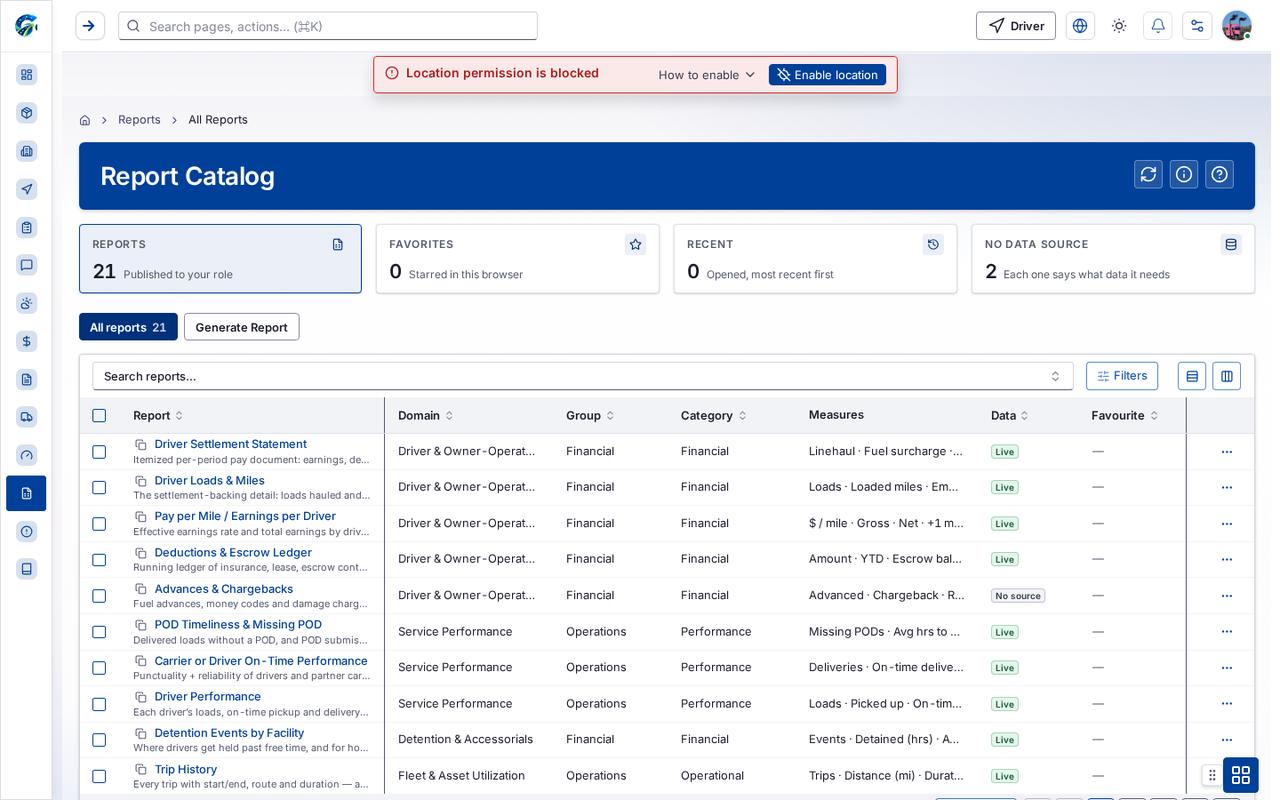Check the Trip History row checkbox
The image size is (1280, 800).
click(99, 776)
